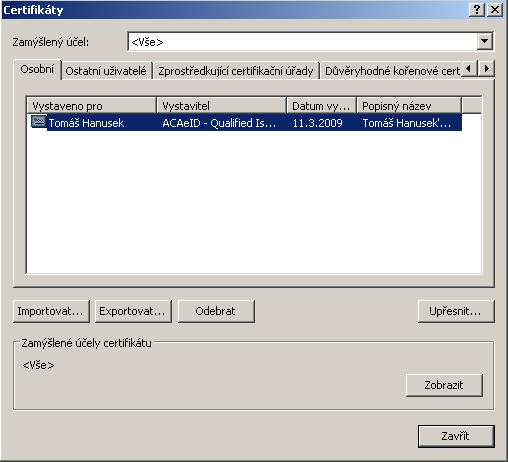Click the help question mark button

[x=477, y=10]
